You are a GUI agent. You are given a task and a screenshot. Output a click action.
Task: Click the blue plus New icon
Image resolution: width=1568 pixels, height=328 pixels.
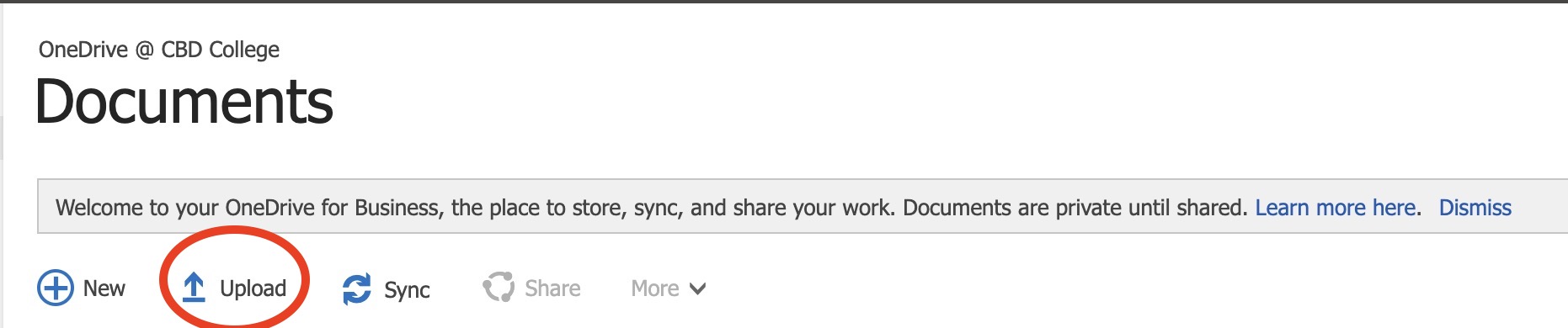pos(56,288)
